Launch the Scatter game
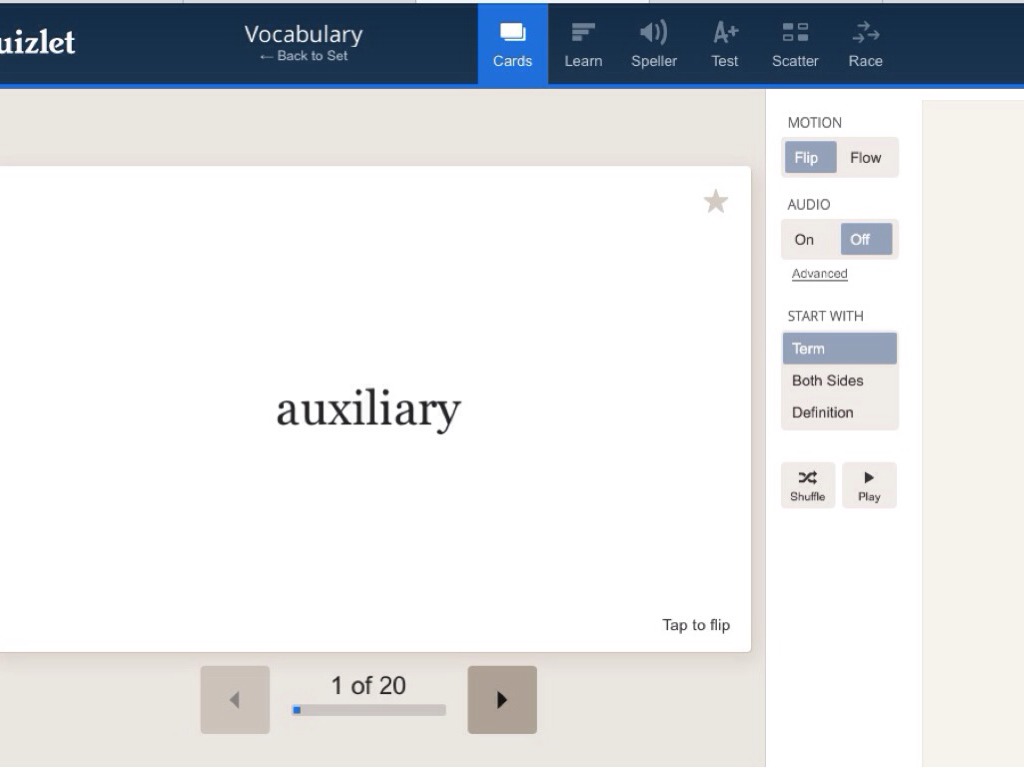 coord(795,45)
